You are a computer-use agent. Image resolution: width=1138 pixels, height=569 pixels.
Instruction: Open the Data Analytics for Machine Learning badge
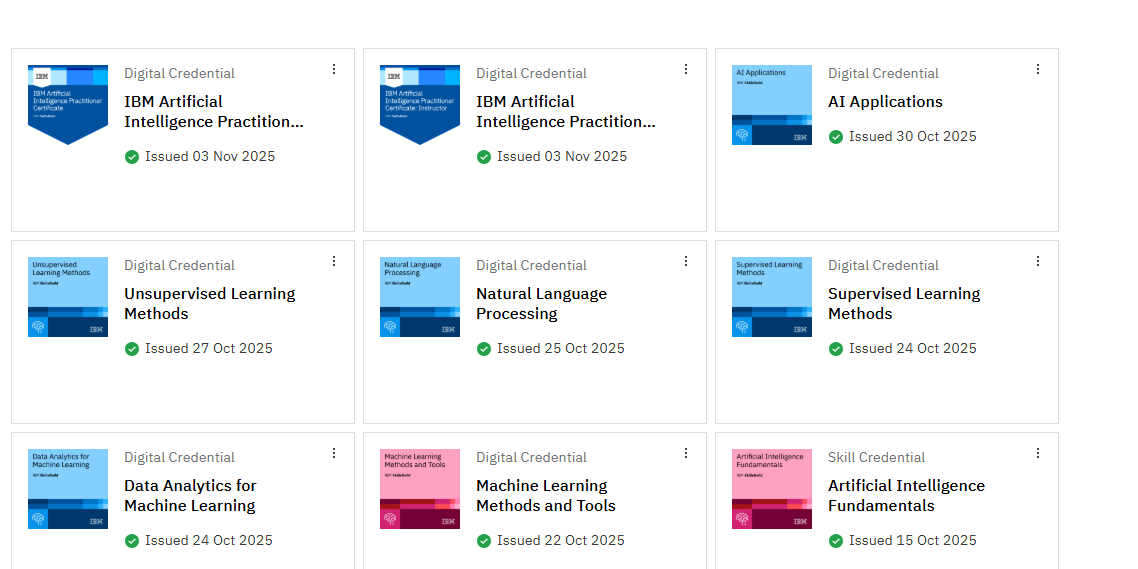[x=67, y=488]
